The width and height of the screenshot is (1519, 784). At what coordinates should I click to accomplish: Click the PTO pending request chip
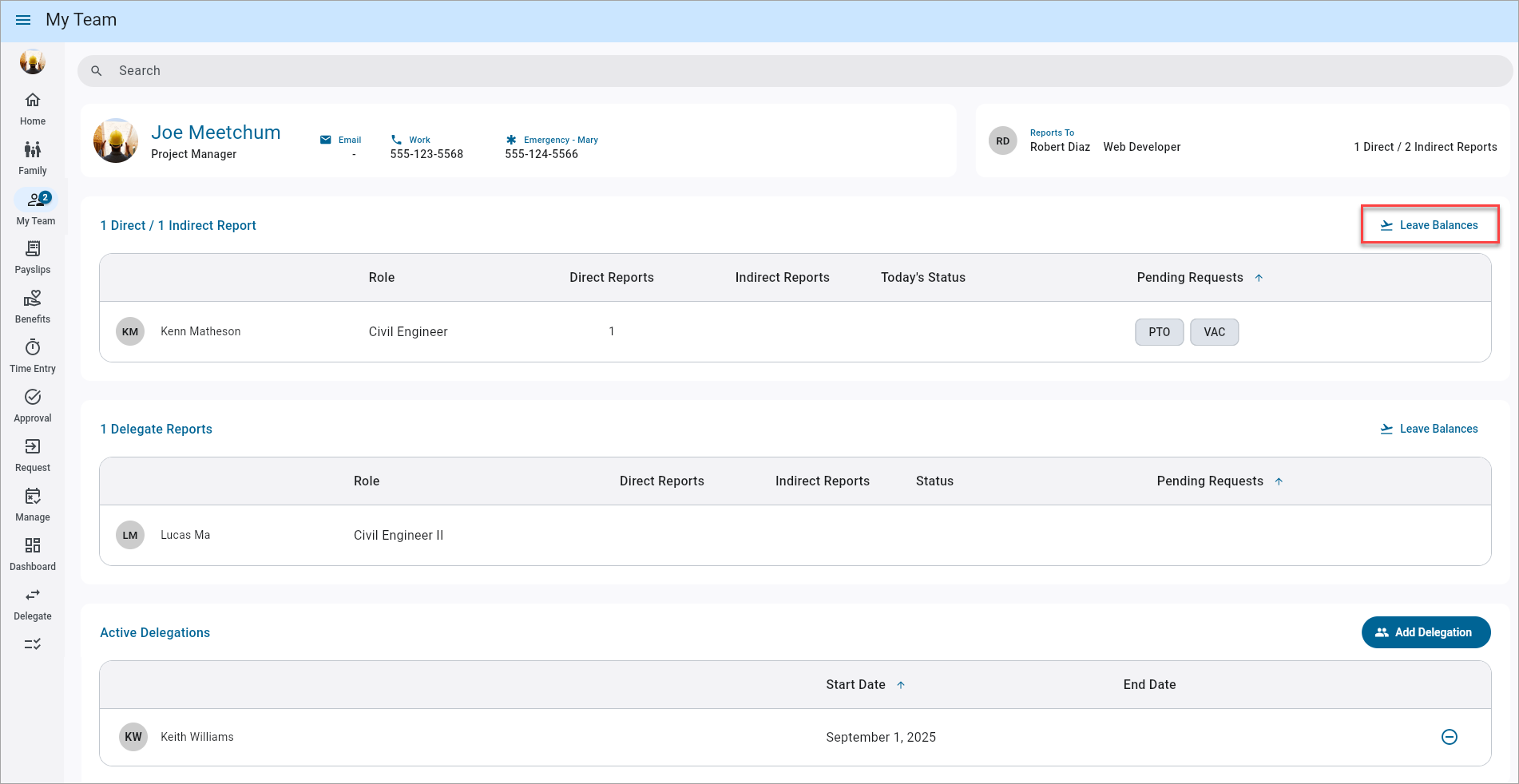point(1159,332)
